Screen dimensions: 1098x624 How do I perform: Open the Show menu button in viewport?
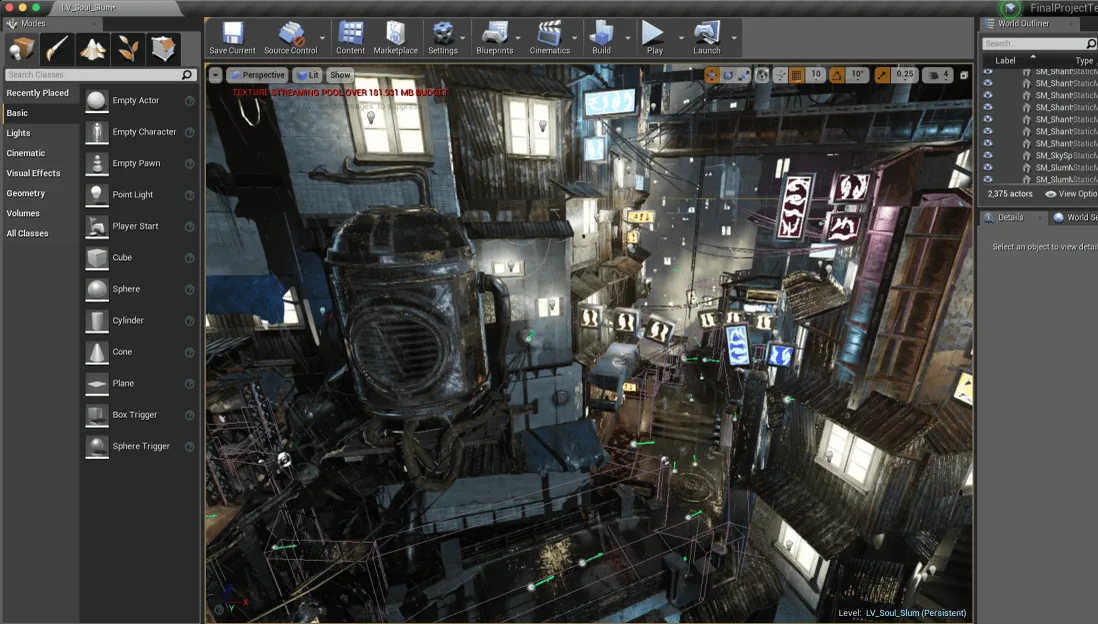point(340,75)
